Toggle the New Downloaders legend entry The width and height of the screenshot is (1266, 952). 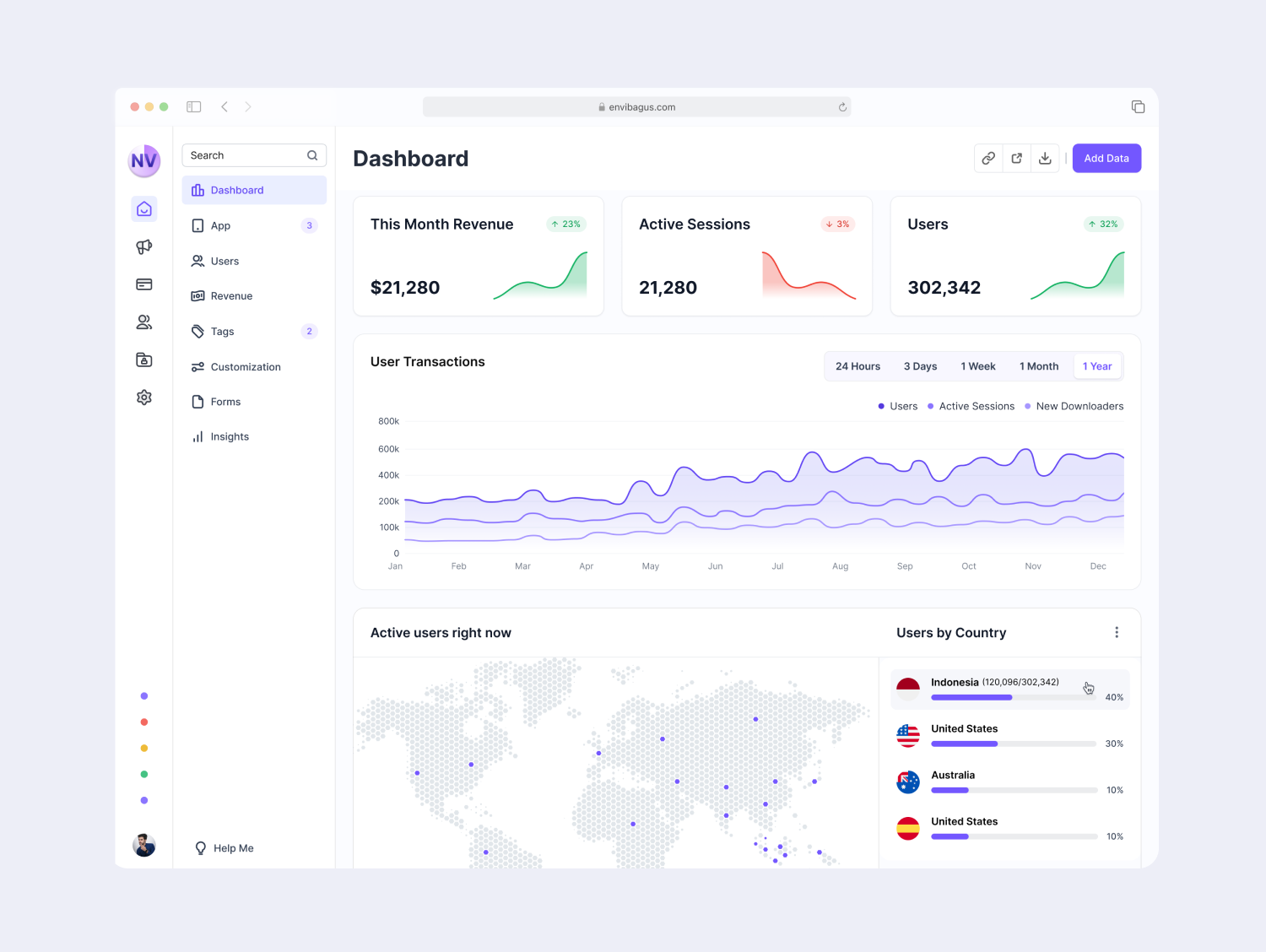(1074, 406)
